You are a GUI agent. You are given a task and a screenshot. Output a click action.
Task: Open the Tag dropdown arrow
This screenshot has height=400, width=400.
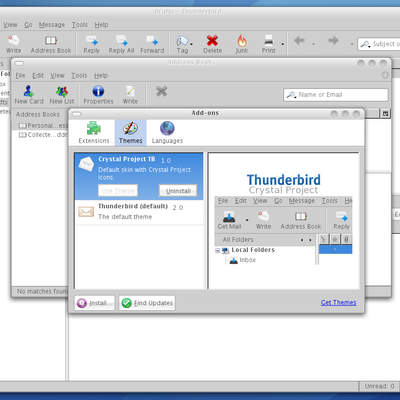coord(191,44)
